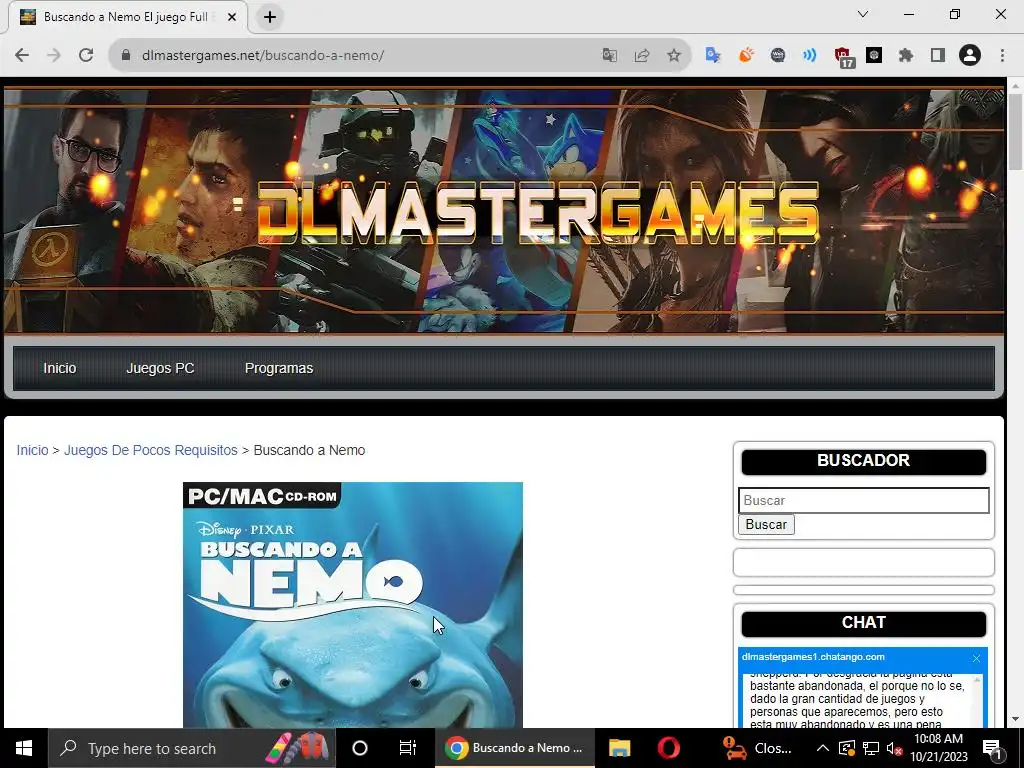Open the Windows Start menu
The image size is (1024, 768).
(24, 748)
